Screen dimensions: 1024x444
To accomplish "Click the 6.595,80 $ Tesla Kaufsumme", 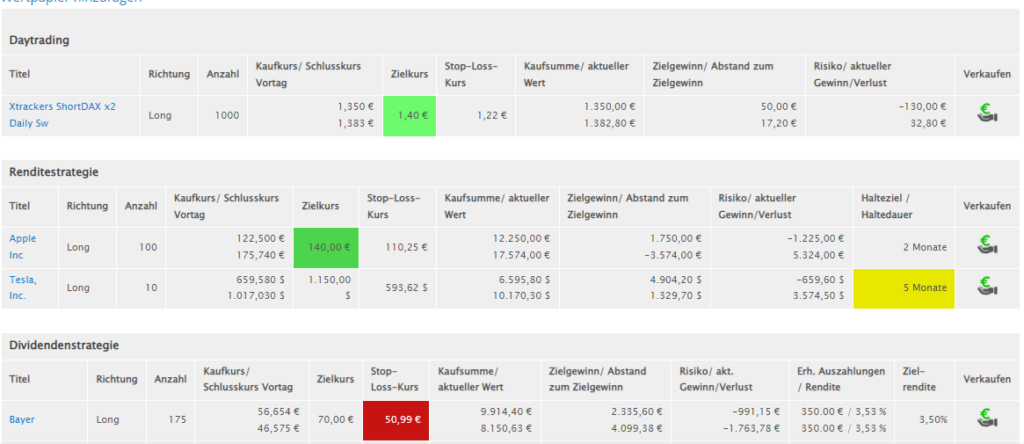I will (524, 279).
